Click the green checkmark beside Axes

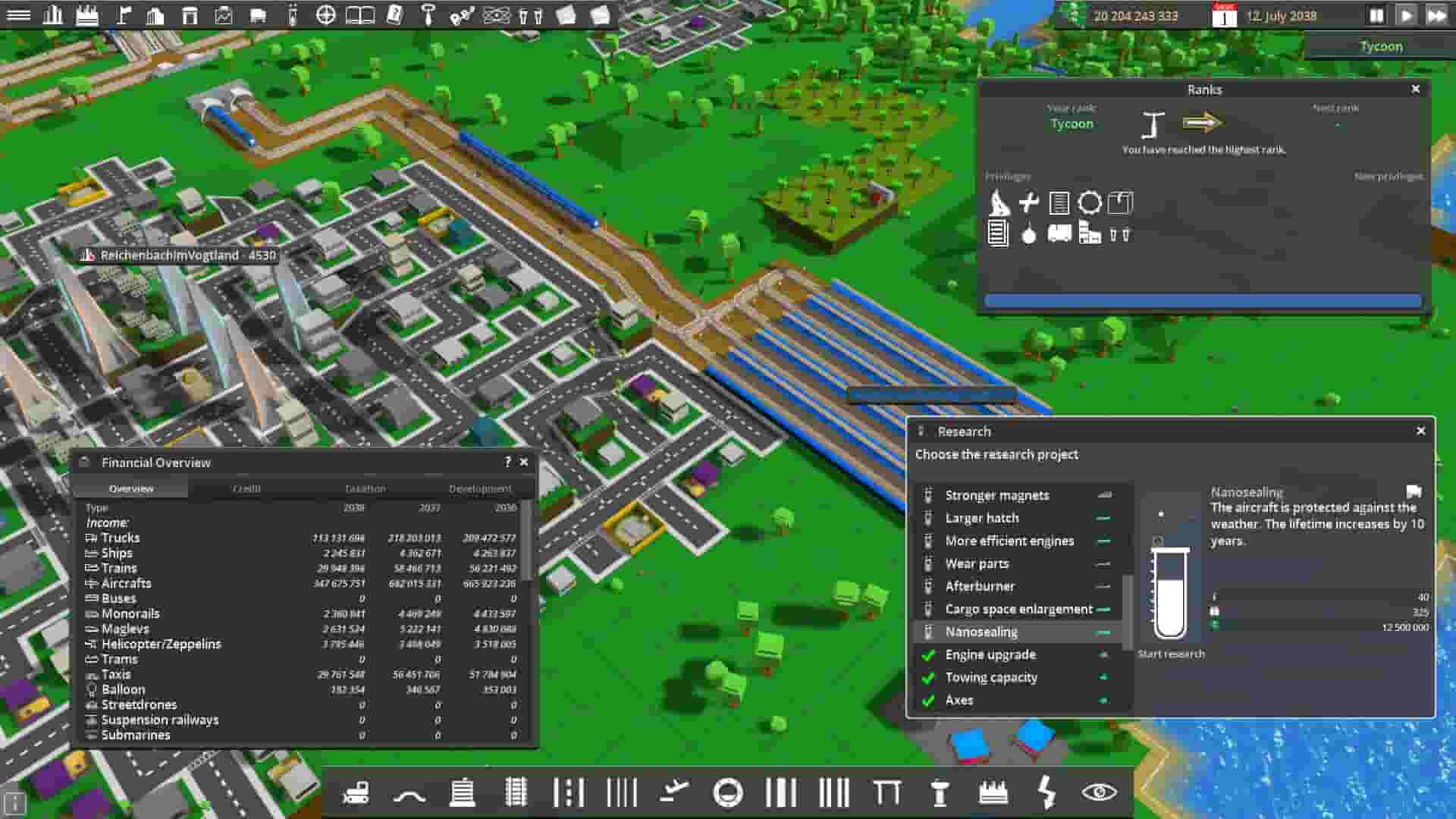click(930, 700)
